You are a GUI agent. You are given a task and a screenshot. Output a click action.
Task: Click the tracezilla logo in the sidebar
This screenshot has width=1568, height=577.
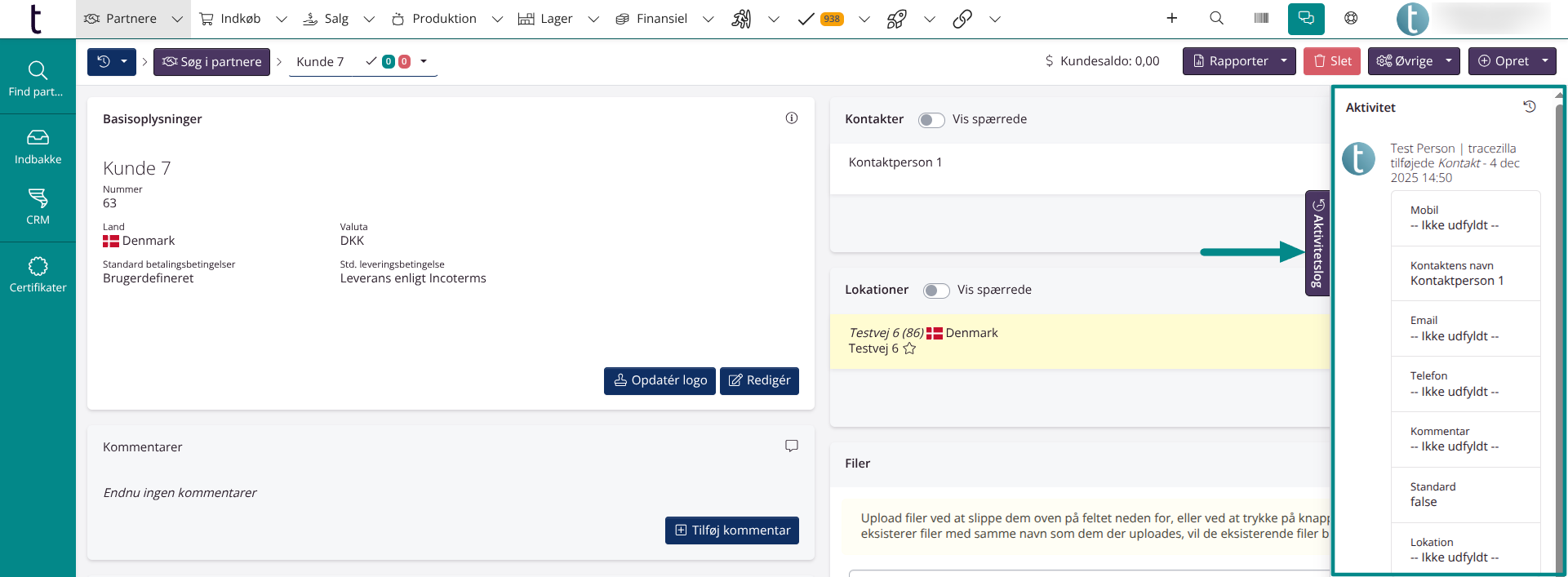(35, 19)
